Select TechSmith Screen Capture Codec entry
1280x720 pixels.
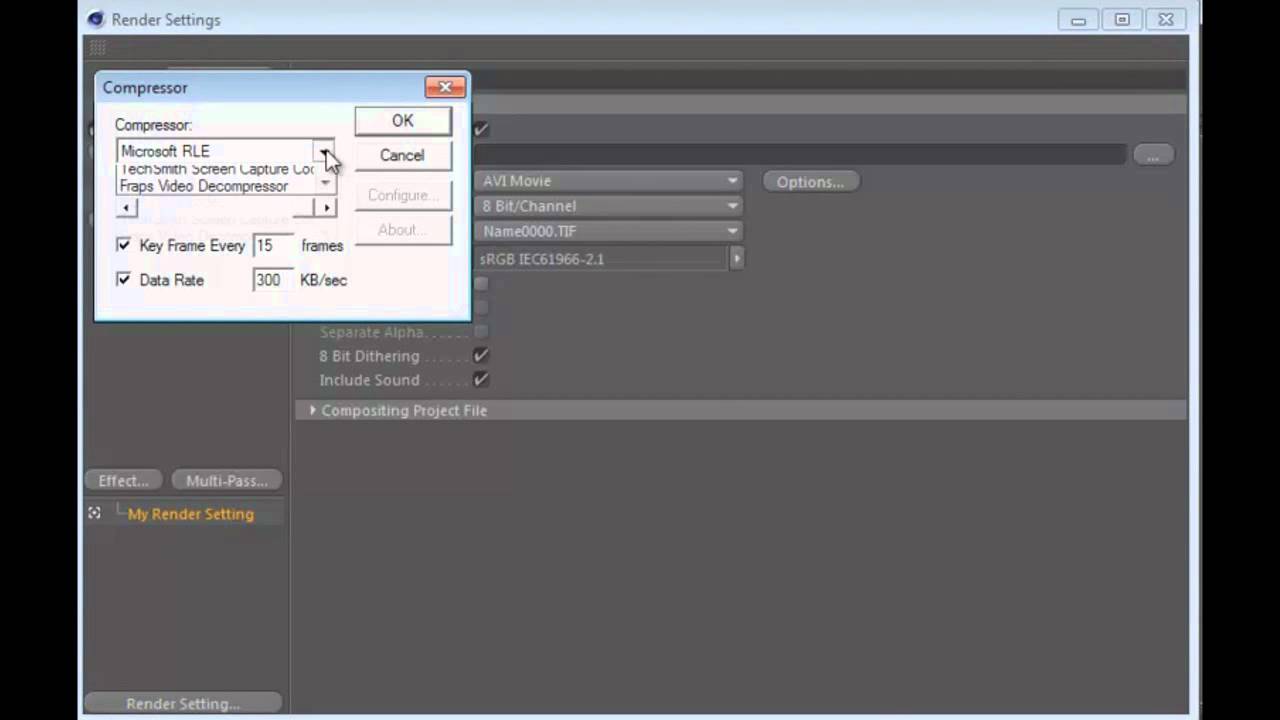point(217,169)
